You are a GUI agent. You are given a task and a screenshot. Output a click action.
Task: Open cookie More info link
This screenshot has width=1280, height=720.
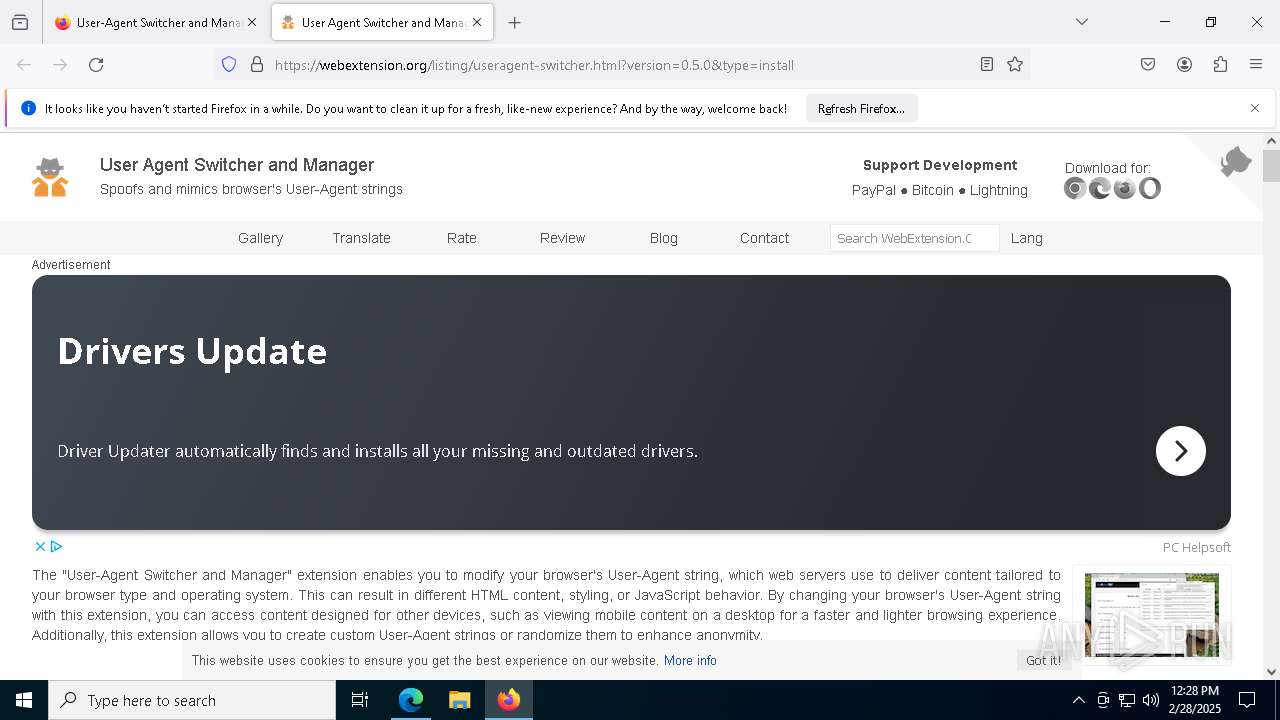tap(690, 660)
